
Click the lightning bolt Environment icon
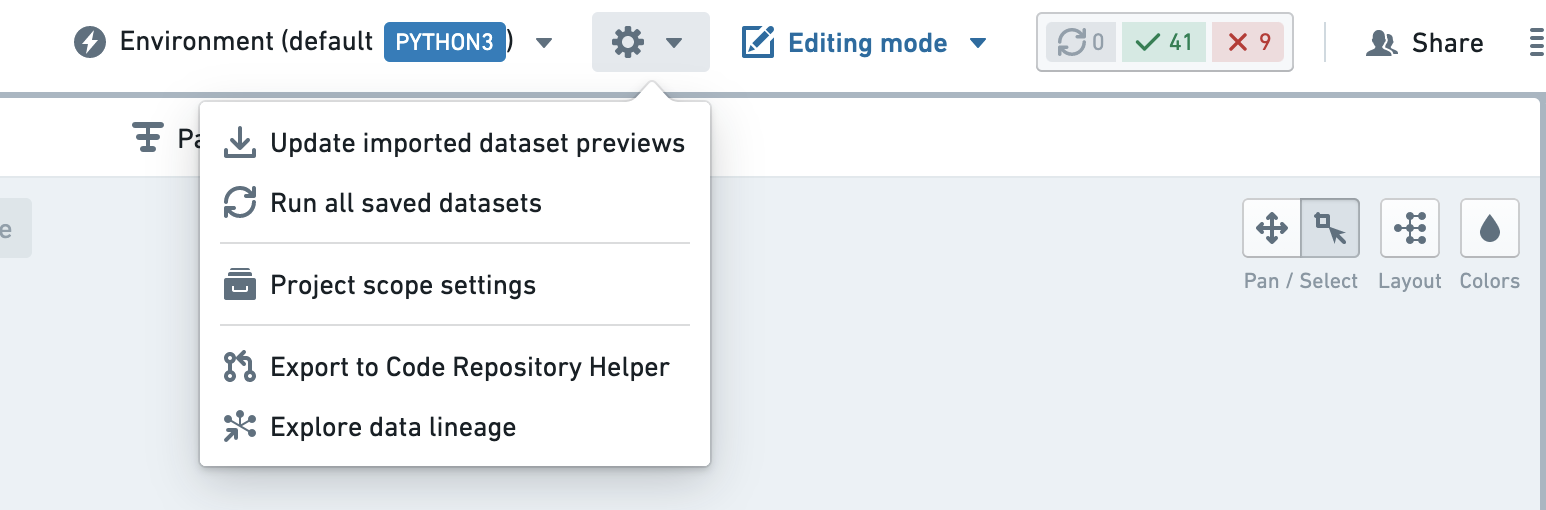pos(90,43)
